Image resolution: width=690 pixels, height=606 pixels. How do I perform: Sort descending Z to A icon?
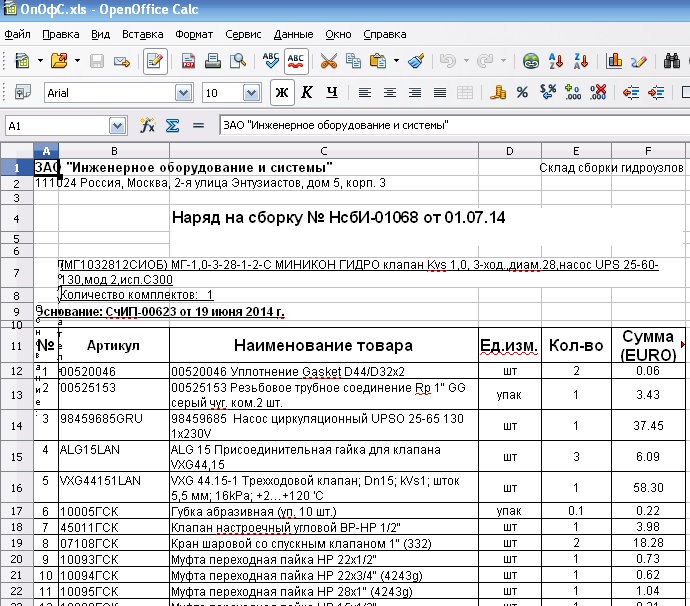tap(581, 61)
